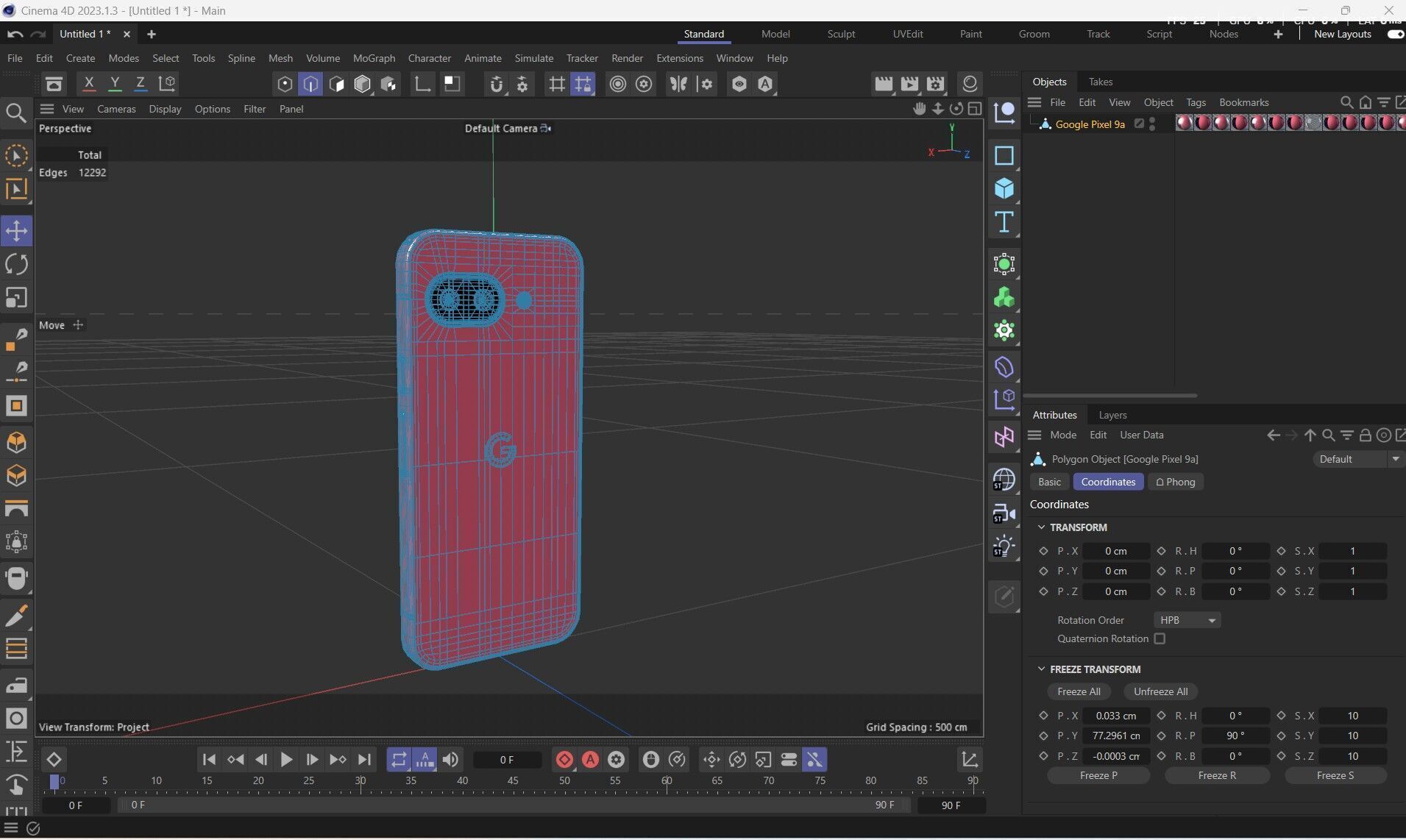
Task: Click the Light object icon in side palette
Action: [1004, 547]
